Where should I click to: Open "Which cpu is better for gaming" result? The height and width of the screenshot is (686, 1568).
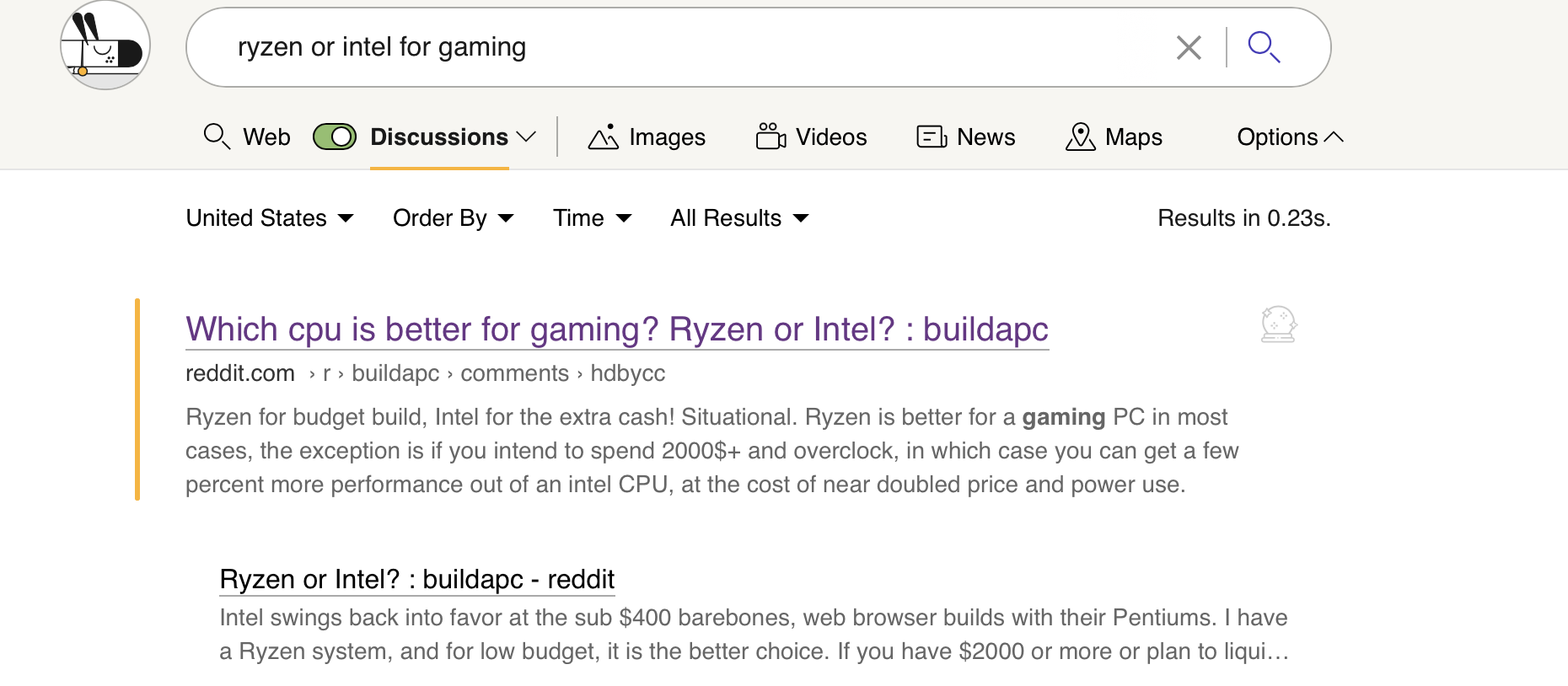(616, 330)
